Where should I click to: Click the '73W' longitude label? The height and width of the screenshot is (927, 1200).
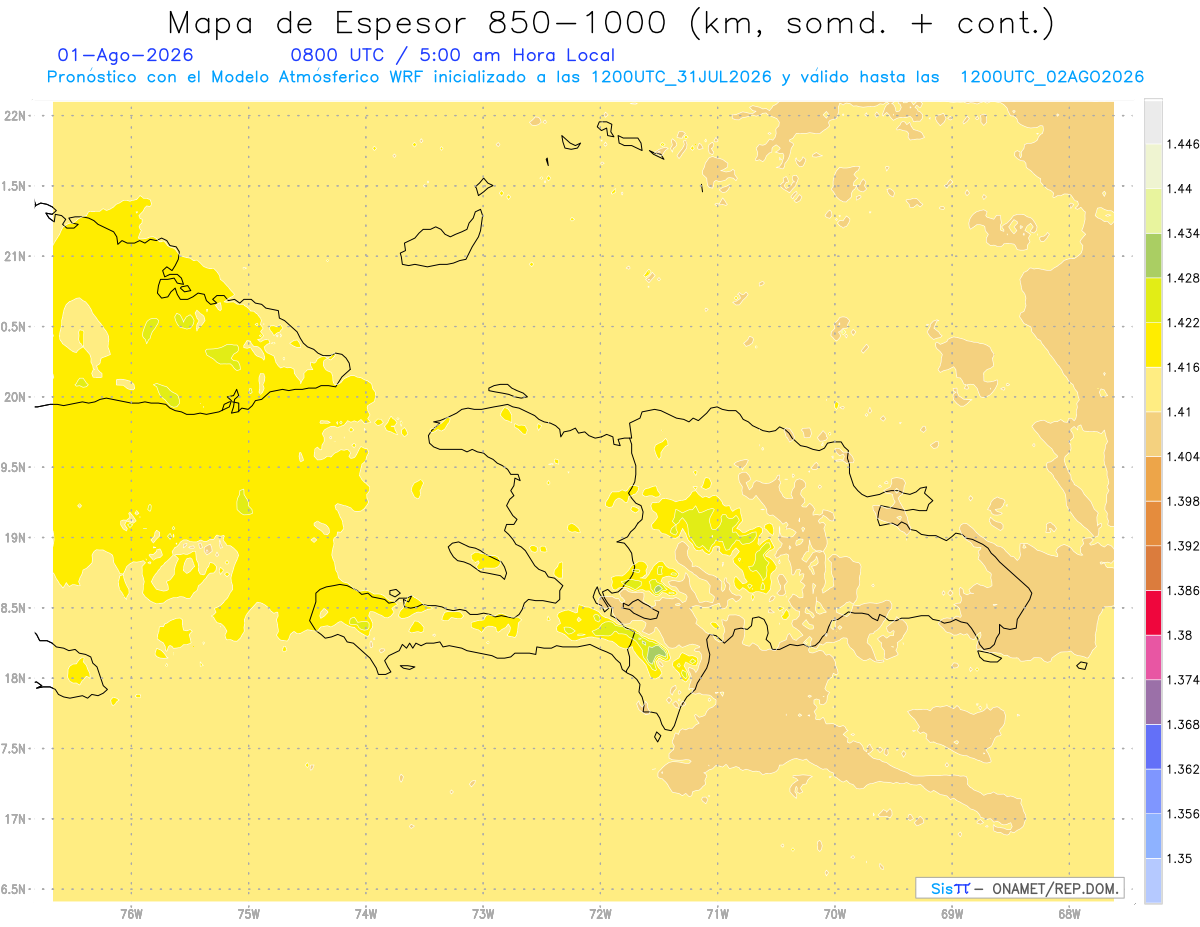coord(483,913)
